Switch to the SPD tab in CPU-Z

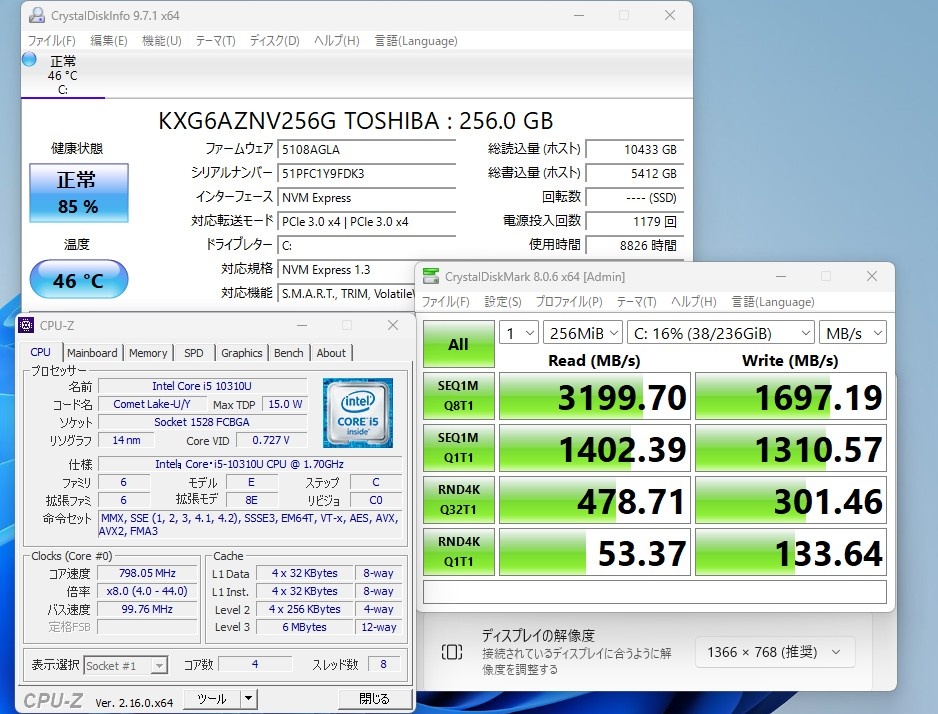[194, 353]
